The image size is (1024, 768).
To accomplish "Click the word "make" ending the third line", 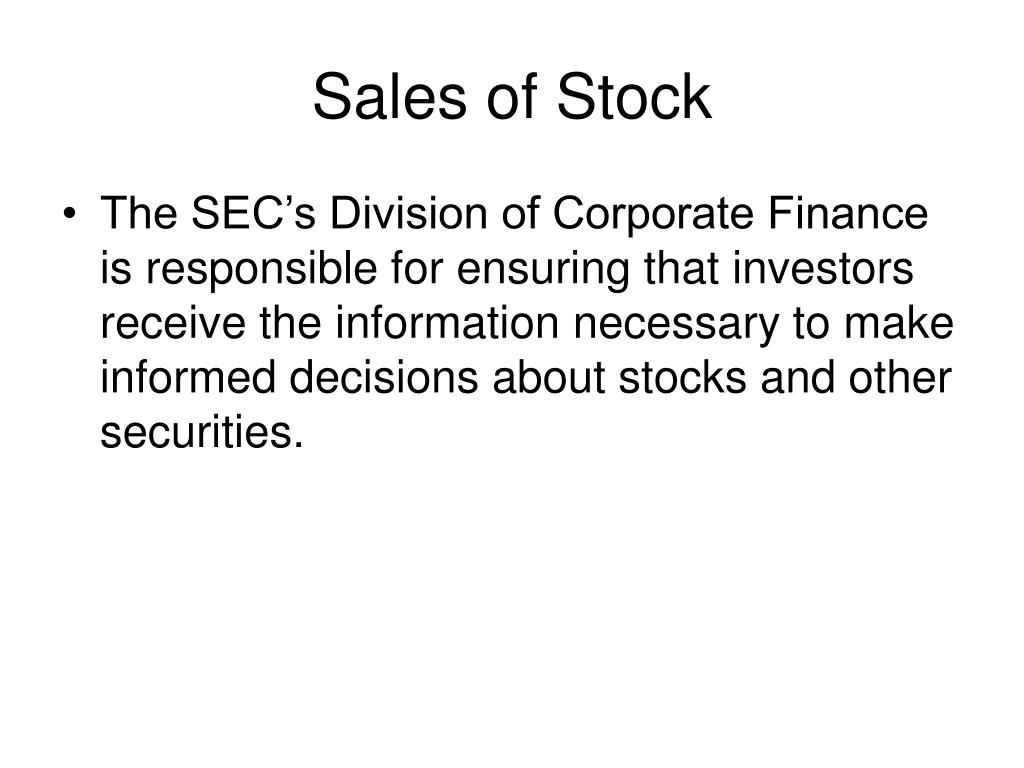I will (899, 323).
